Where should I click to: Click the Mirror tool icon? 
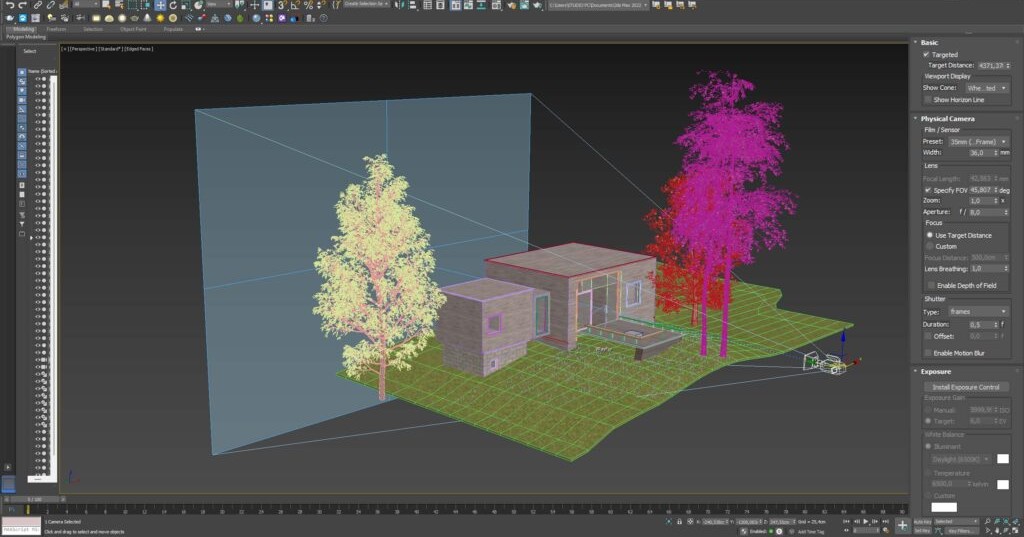pyautogui.click(x=398, y=5)
